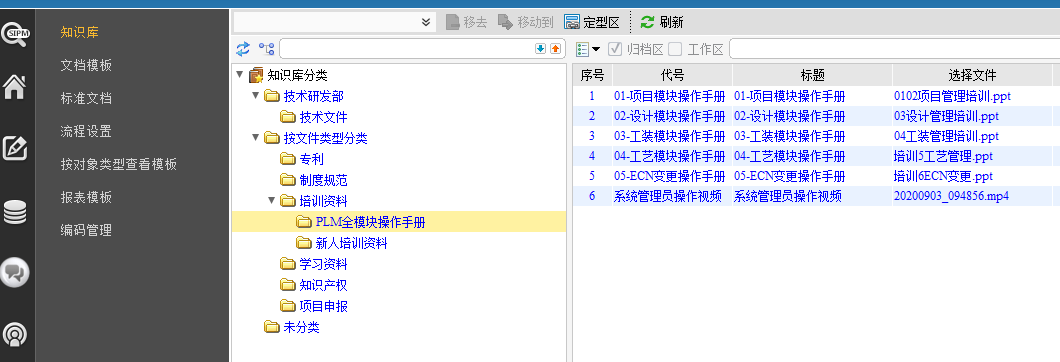Click 05-ECN变更操作手册 in 代号 column

669,177
